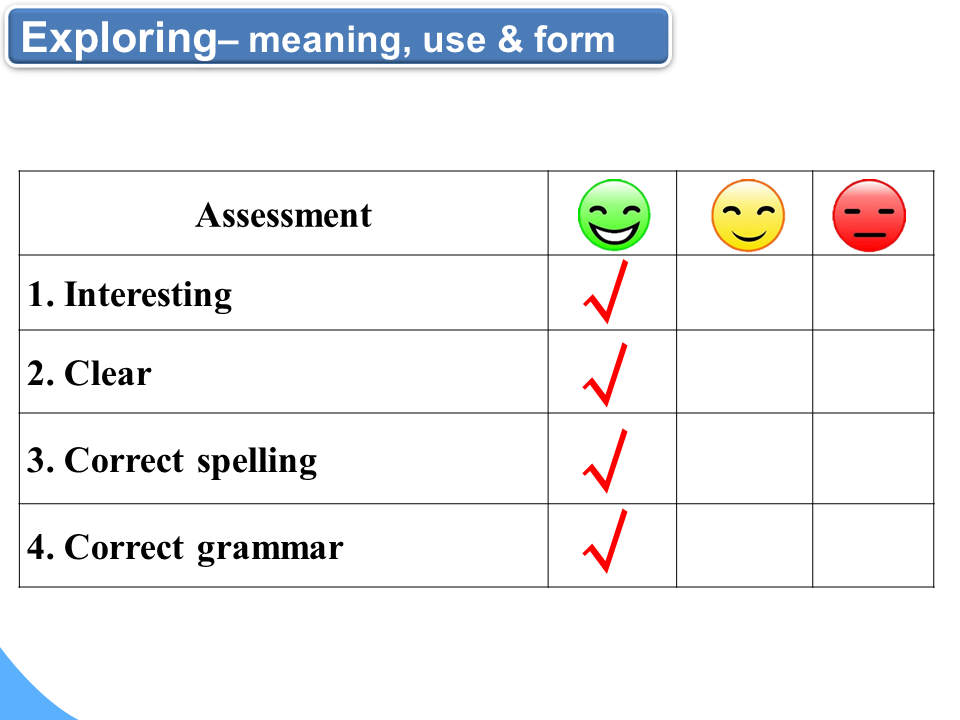Select yellow-face cell in Correct grammar row
960x720 pixels.
click(x=744, y=546)
